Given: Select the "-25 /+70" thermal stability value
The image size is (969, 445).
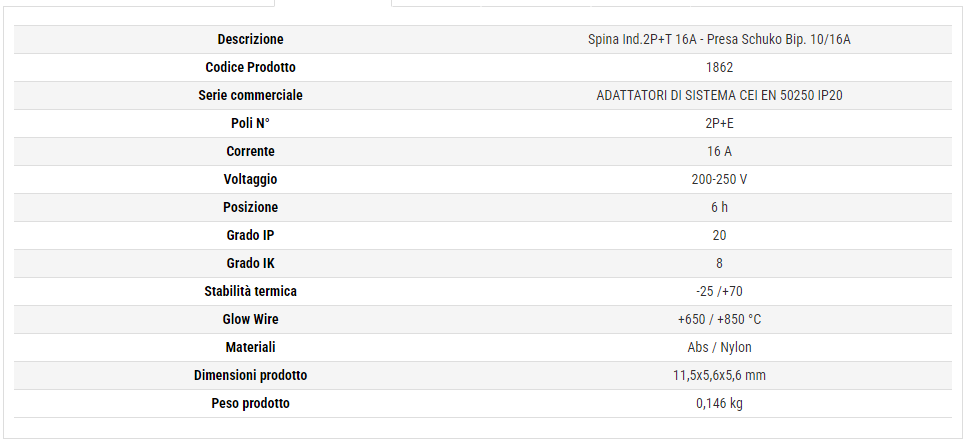Looking at the screenshot, I should [719, 291].
